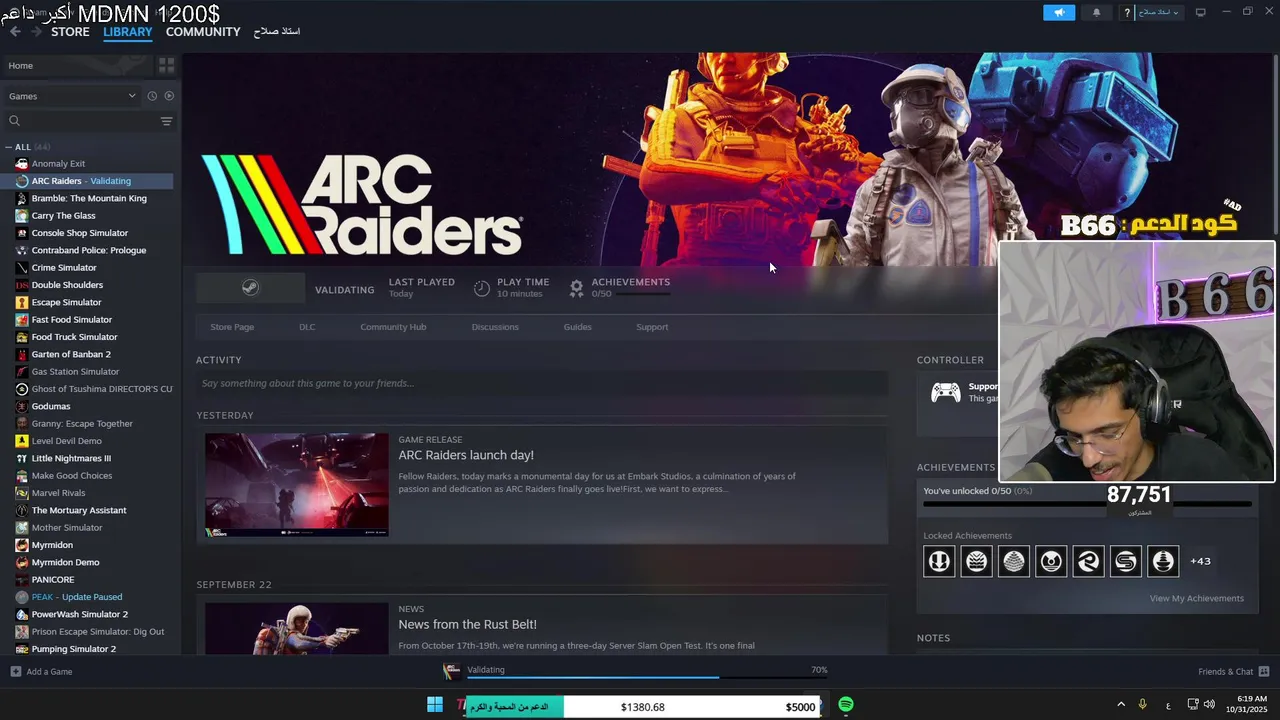Select Mother Simulator
This screenshot has height=720, width=1280.
pos(67,528)
